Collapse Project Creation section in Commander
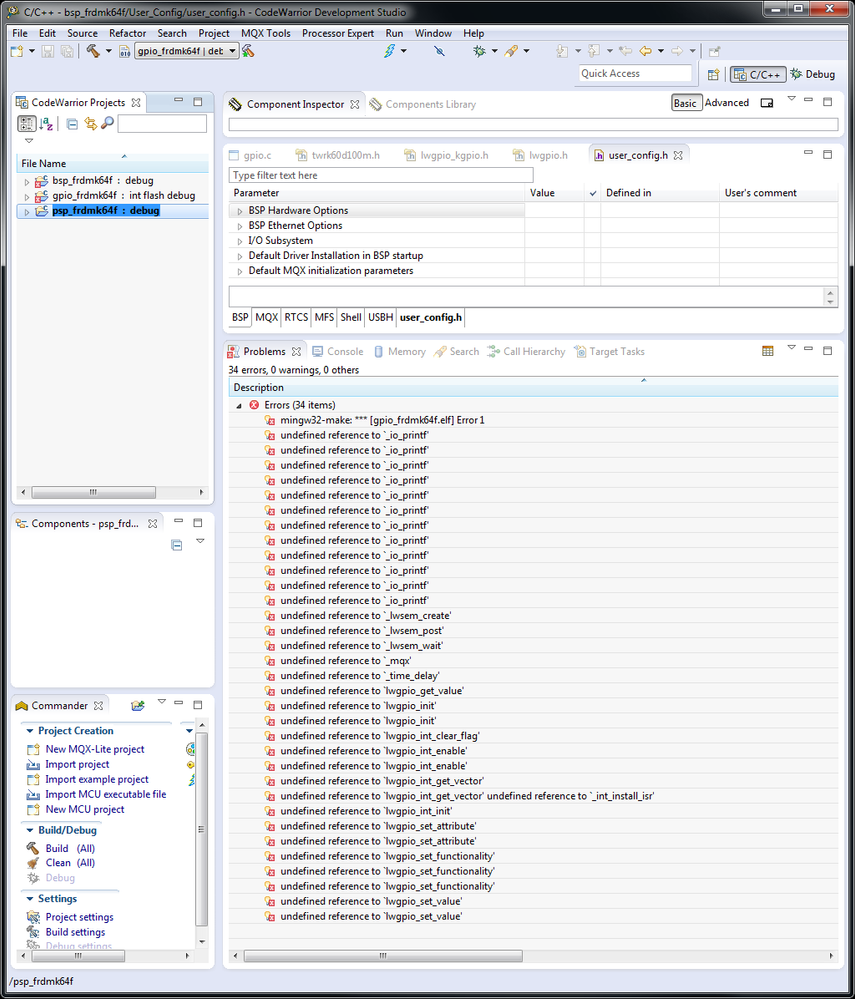Screen dimensions: 855x999 (x=29, y=731)
